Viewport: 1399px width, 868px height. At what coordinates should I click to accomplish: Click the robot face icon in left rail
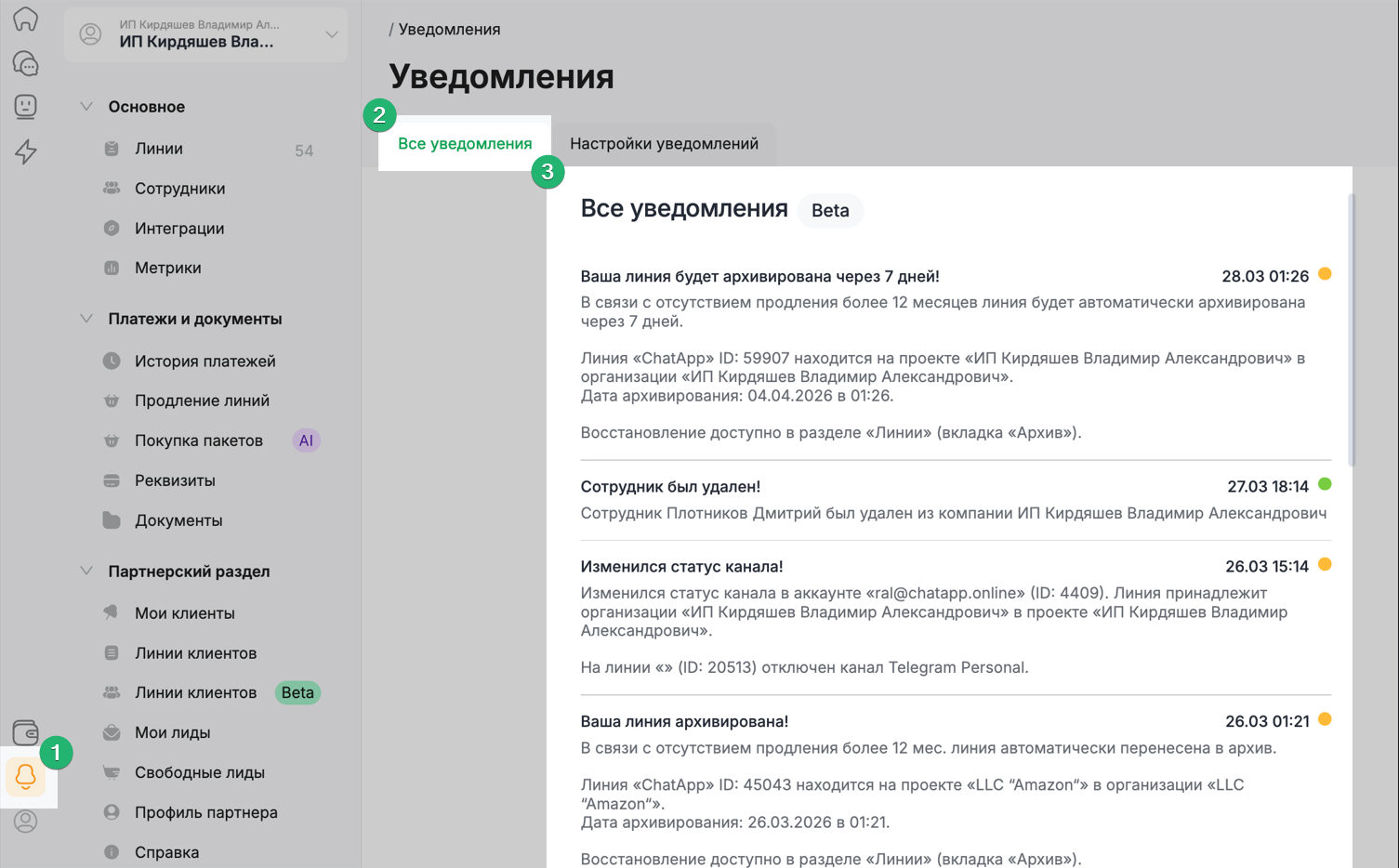click(26, 107)
